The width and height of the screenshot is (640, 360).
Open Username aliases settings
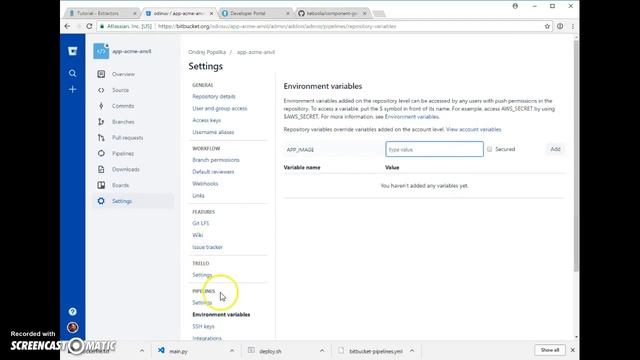213,132
